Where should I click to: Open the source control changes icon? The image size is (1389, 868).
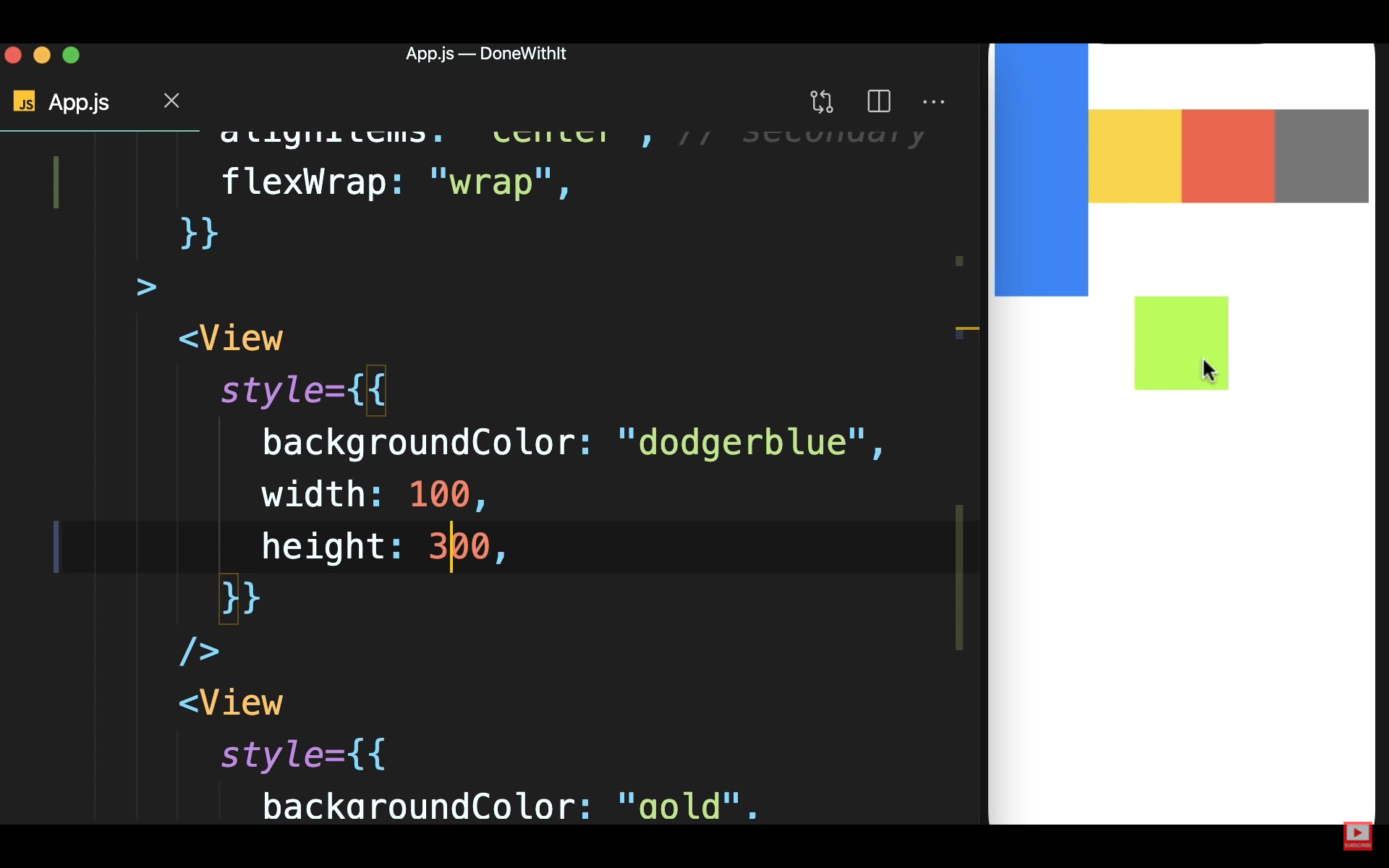click(822, 101)
